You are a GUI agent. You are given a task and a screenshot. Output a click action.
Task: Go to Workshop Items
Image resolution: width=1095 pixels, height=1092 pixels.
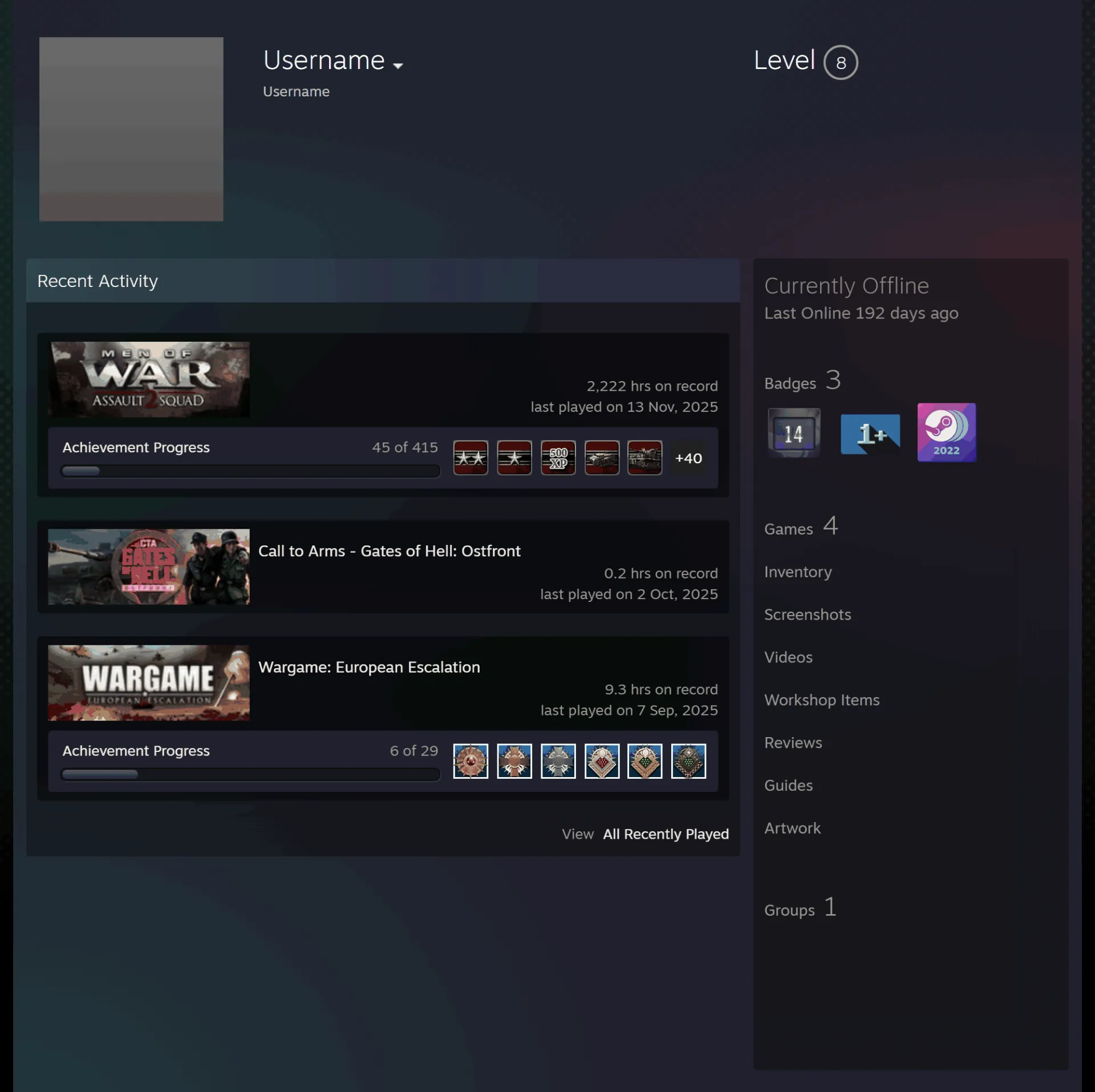(822, 700)
